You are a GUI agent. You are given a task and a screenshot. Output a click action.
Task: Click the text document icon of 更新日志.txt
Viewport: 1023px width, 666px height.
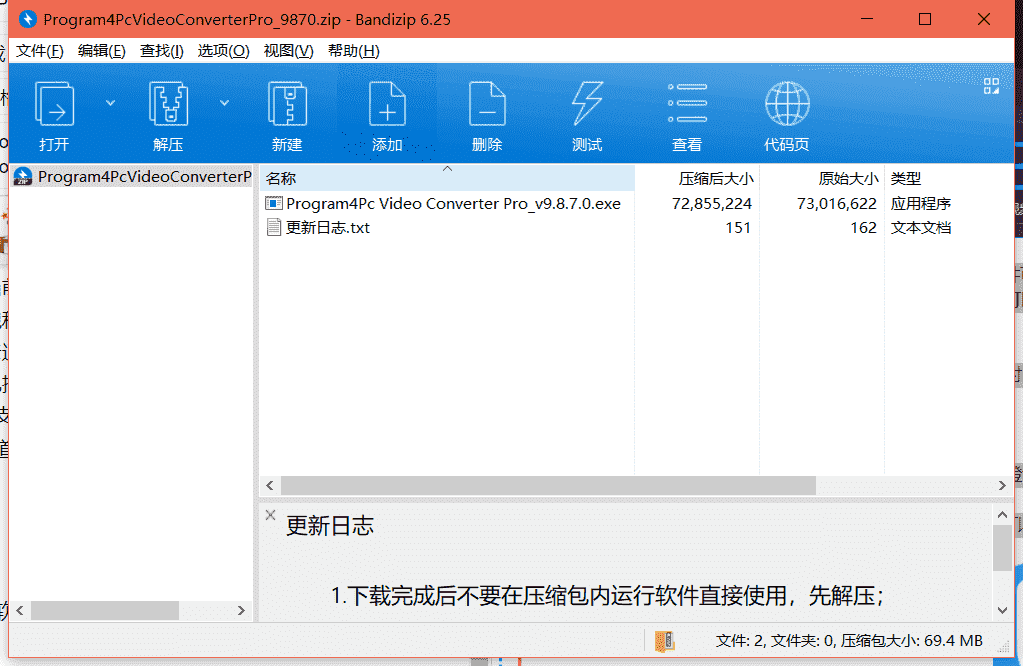(274, 227)
